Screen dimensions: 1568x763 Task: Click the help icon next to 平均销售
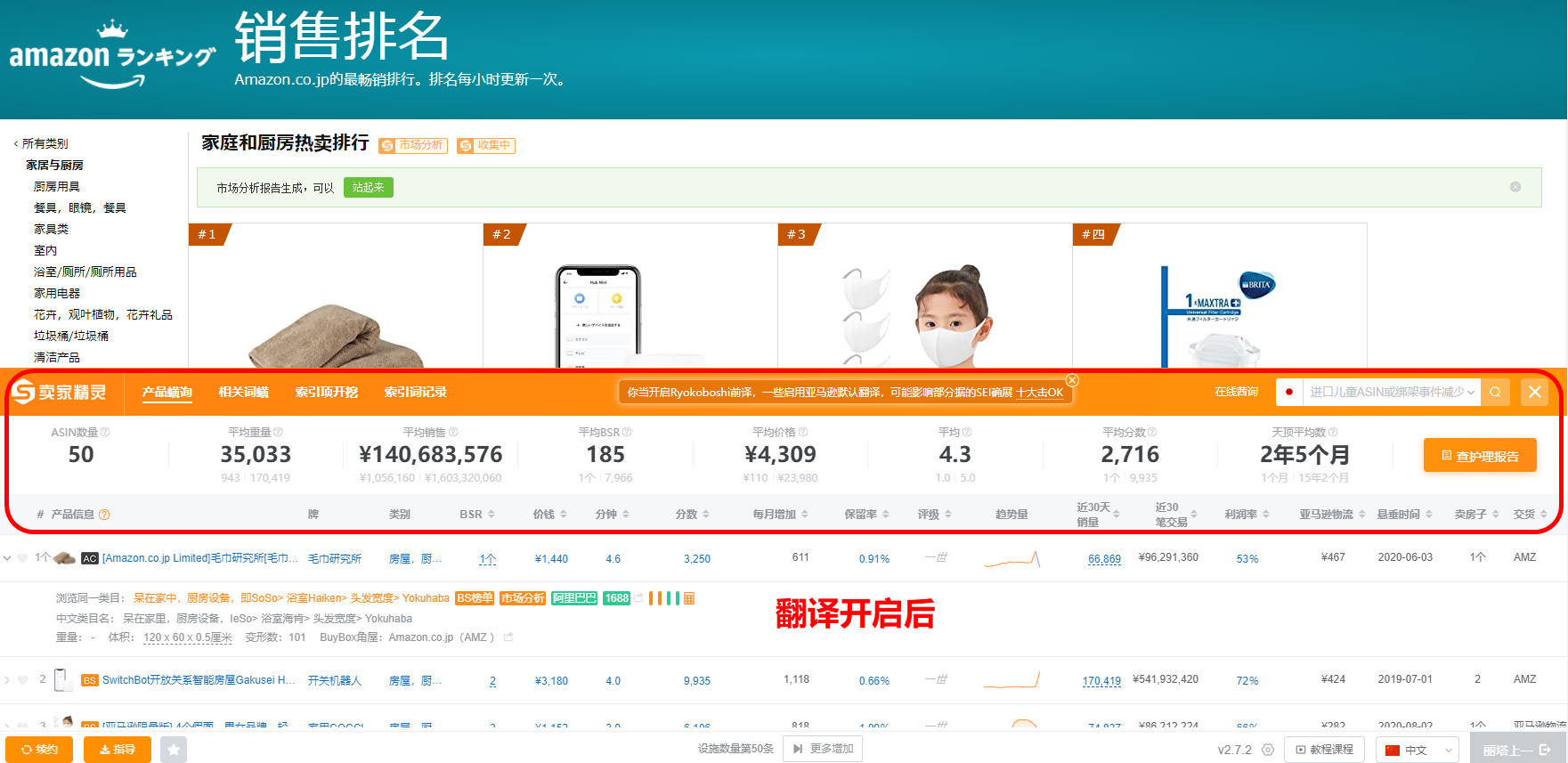click(x=453, y=432)
